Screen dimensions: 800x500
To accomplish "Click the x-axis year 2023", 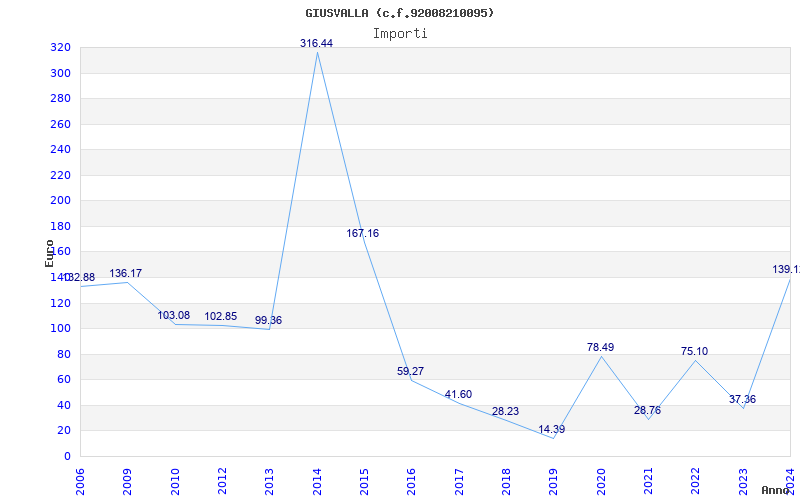I will (x=743, y=481).
